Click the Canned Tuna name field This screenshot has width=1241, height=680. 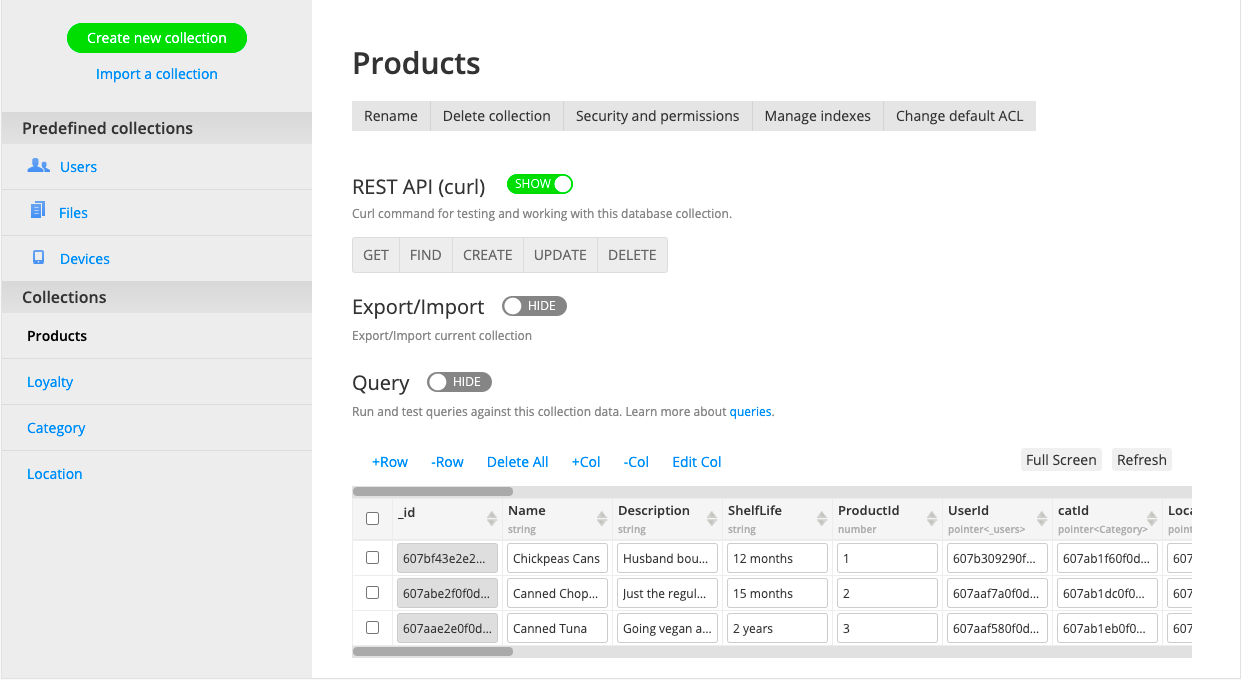click(x=558, y=628)
